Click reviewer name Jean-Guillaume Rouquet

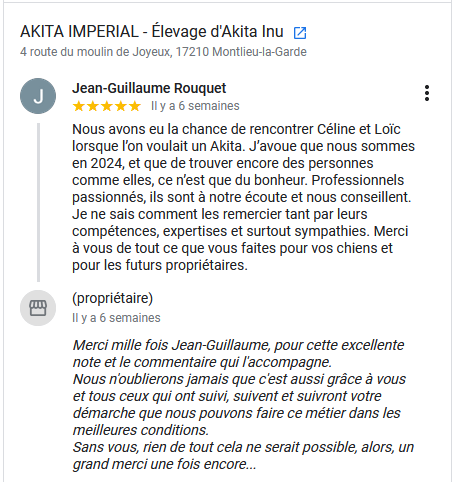pyautogui.click(x=149, y=88)
